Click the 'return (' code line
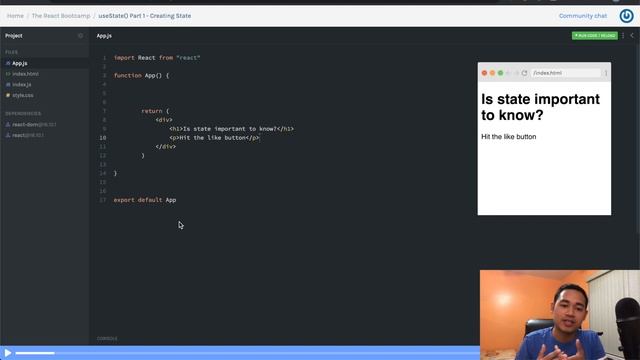The height and width of the screenshot is (360, 640). (155, 111)
